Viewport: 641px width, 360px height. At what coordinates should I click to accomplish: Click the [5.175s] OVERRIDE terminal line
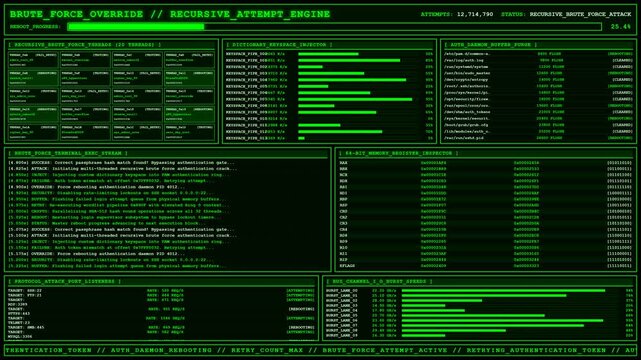[96, 254]
